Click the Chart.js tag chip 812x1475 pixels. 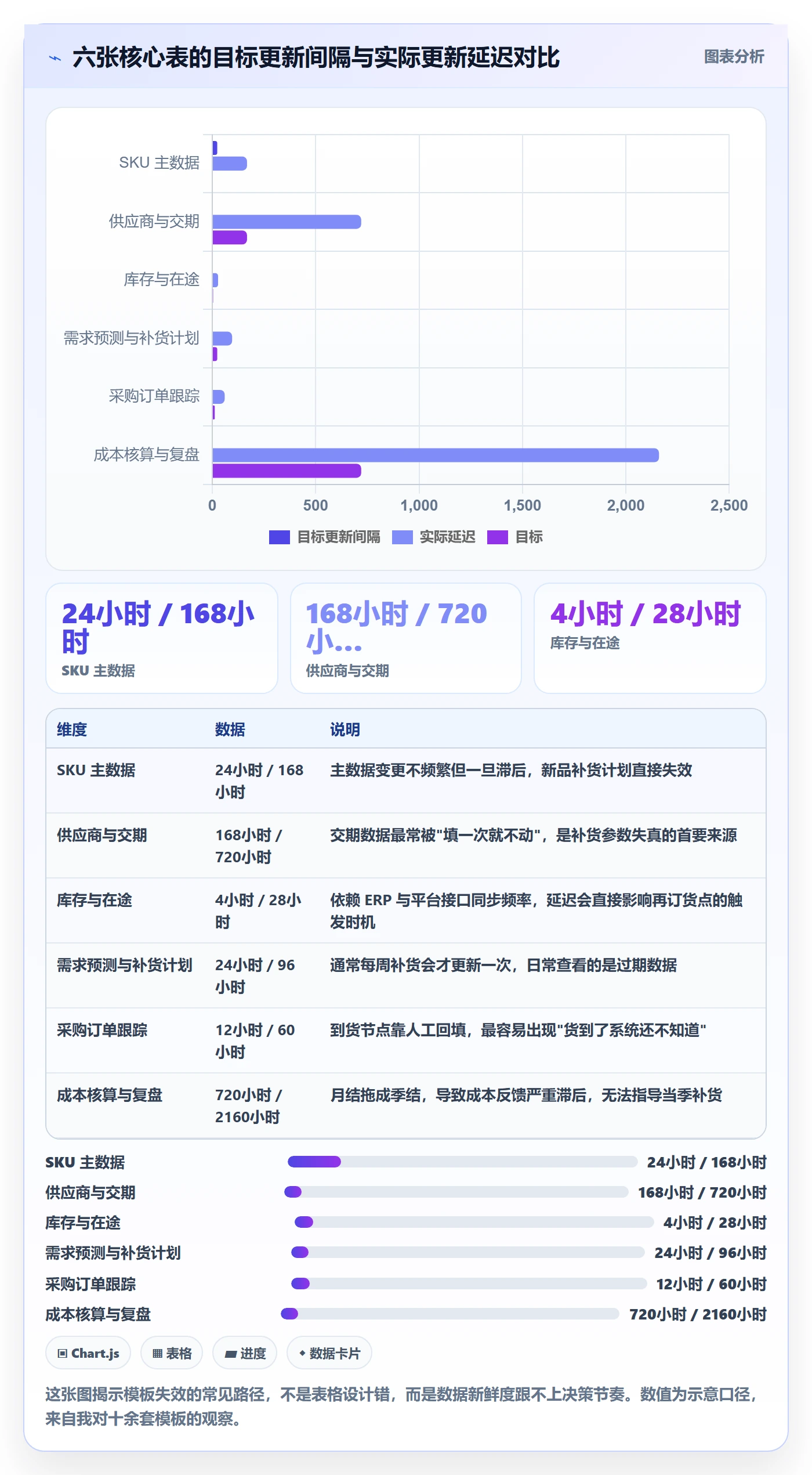click(88, 1353)
